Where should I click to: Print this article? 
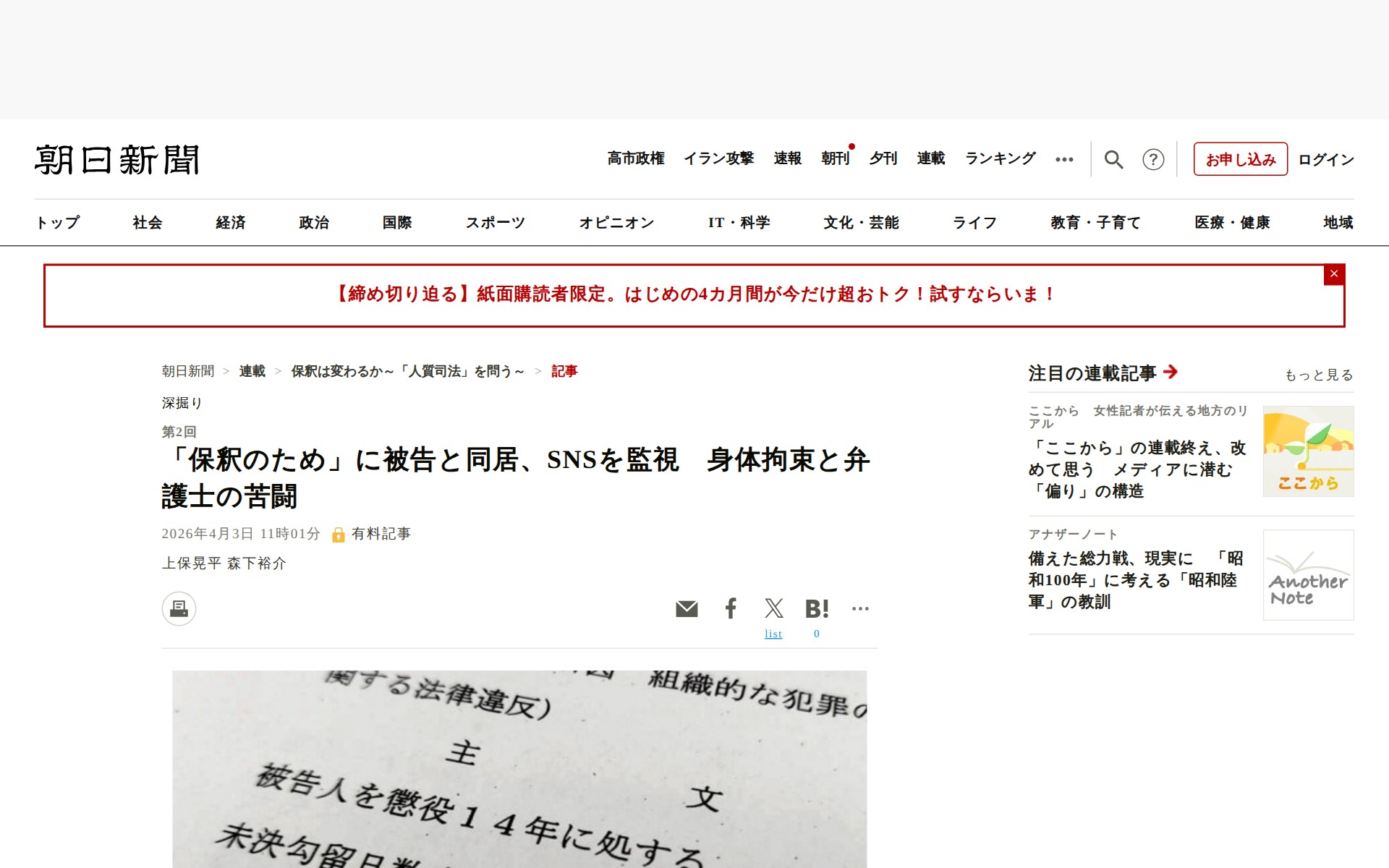178,608
